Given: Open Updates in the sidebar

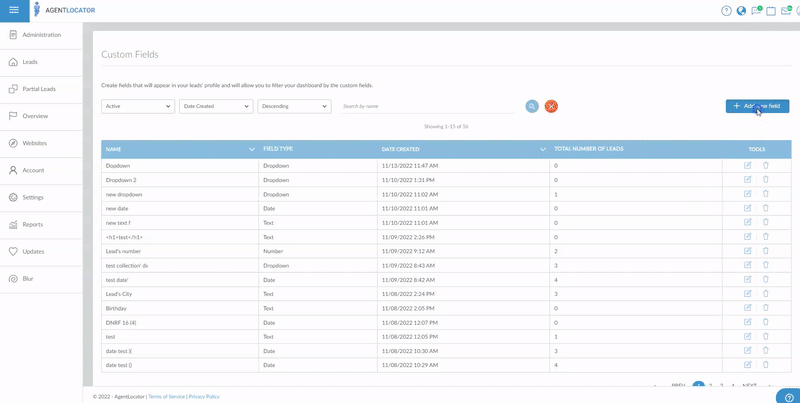Looking at the screenshot, I should 41,251.
